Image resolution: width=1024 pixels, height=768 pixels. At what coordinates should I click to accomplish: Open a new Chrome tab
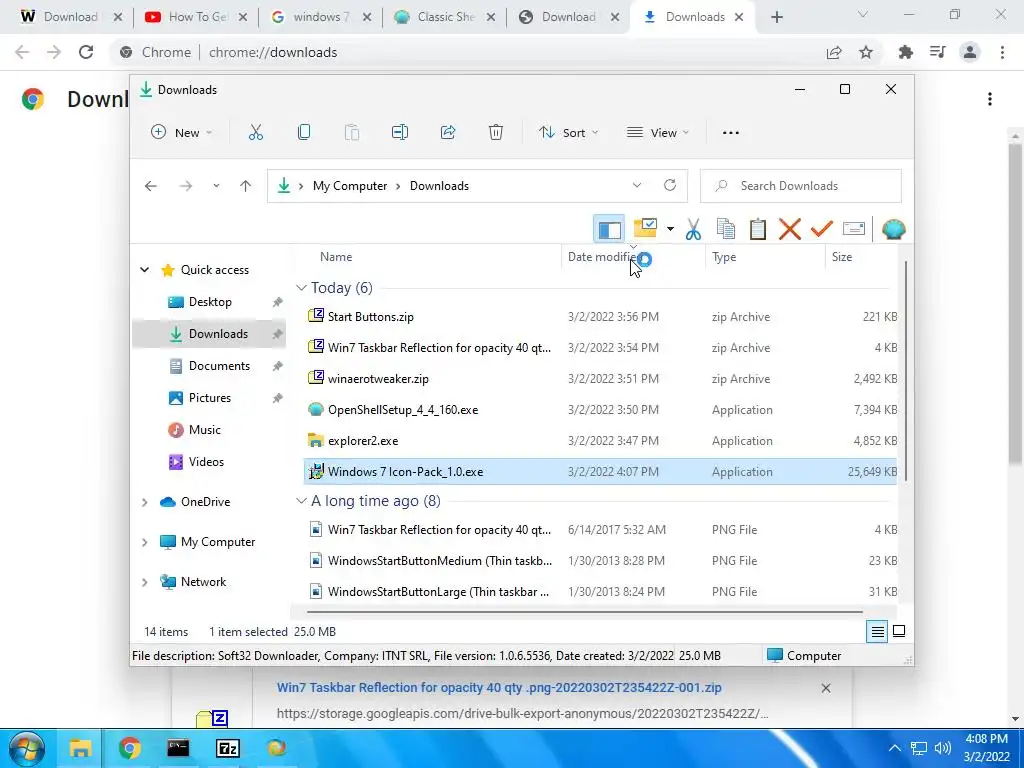(x=776, y=17)
